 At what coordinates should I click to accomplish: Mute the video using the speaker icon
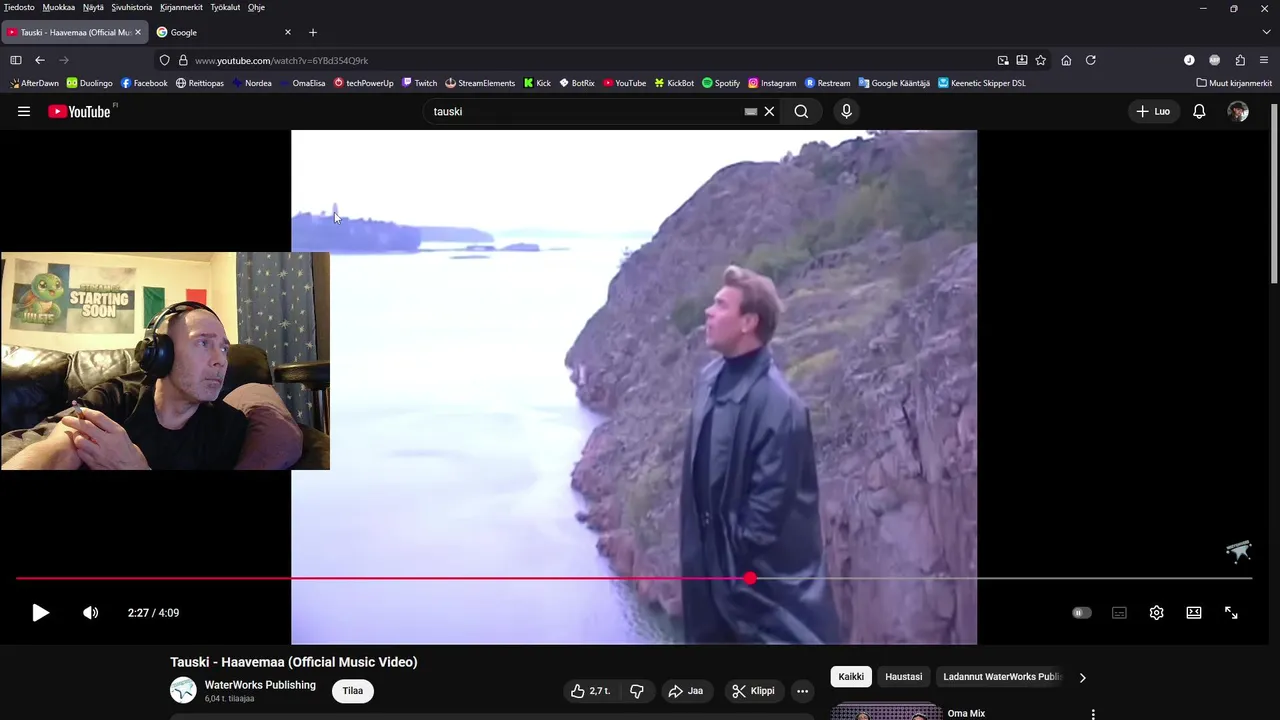[x=90, y=613]
